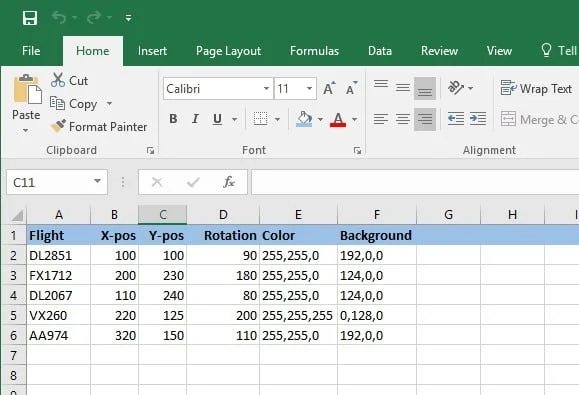This screenshot has width=579, height=395.
Task: Switch to the Data tab
Action: (380, 51)
